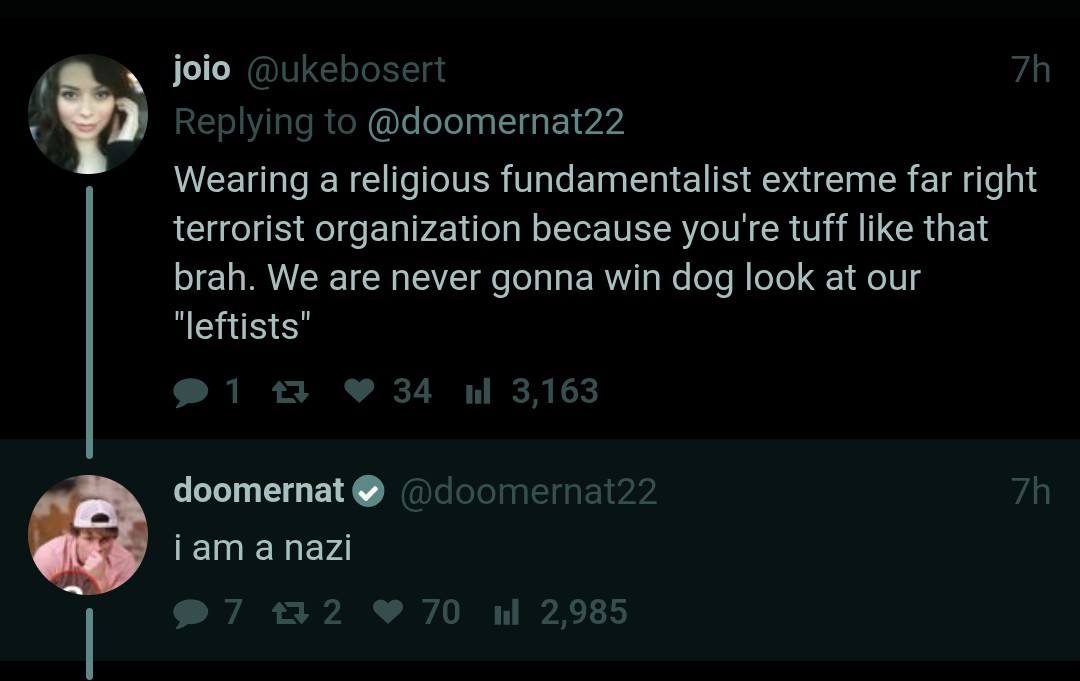Retweet joio's tweet using the retweet icon
The height and width of the screenshot is (681, 1080).
click(x=292, y=392)
